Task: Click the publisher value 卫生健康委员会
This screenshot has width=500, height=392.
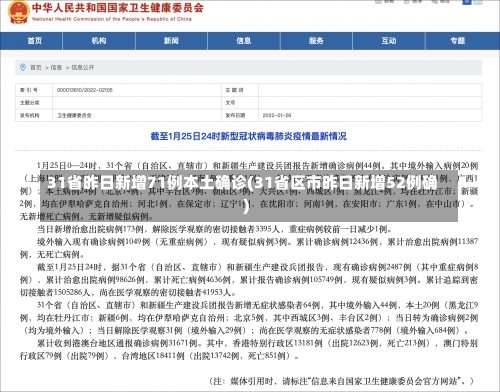Action: click(x=74, y=115)
